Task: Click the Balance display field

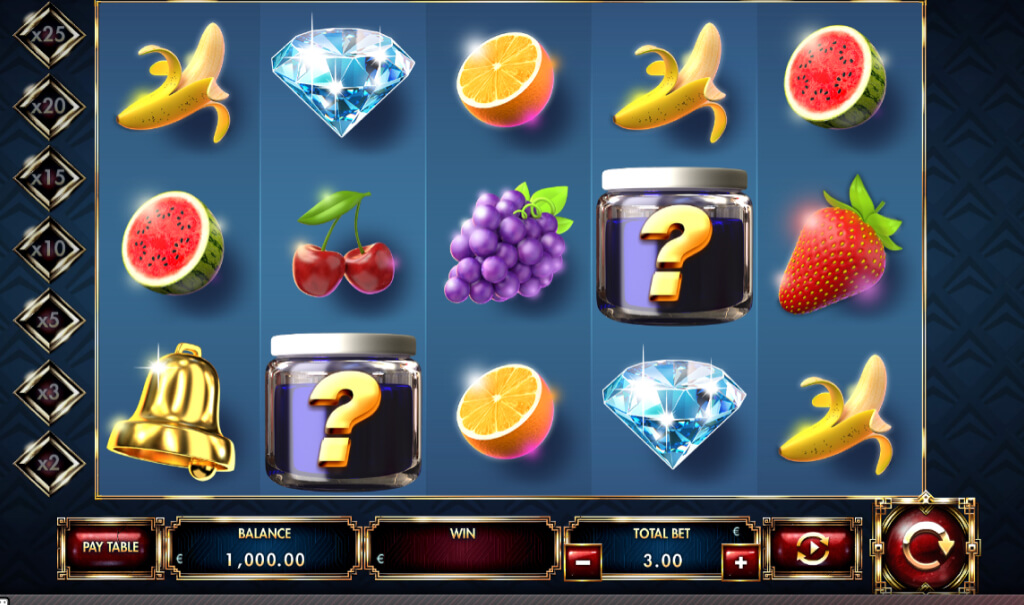Action: (263, 548)
